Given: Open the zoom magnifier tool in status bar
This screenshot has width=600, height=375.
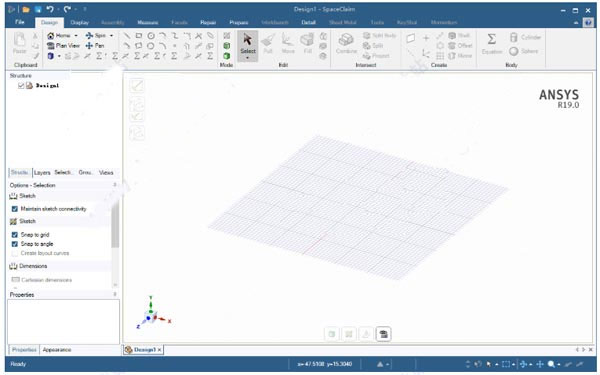Looking at the screenshot, I should 551,364.
